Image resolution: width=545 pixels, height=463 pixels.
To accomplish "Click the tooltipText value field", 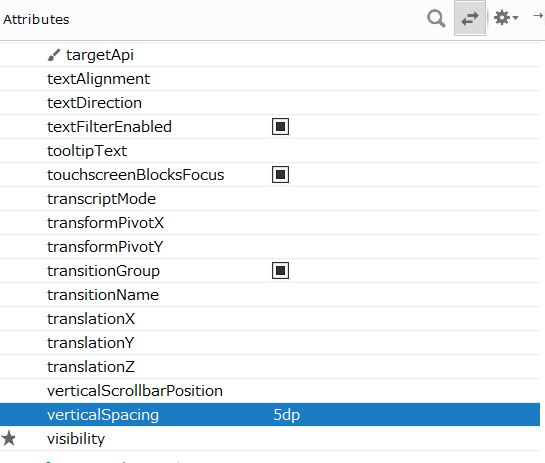I will tap(405, 151).
